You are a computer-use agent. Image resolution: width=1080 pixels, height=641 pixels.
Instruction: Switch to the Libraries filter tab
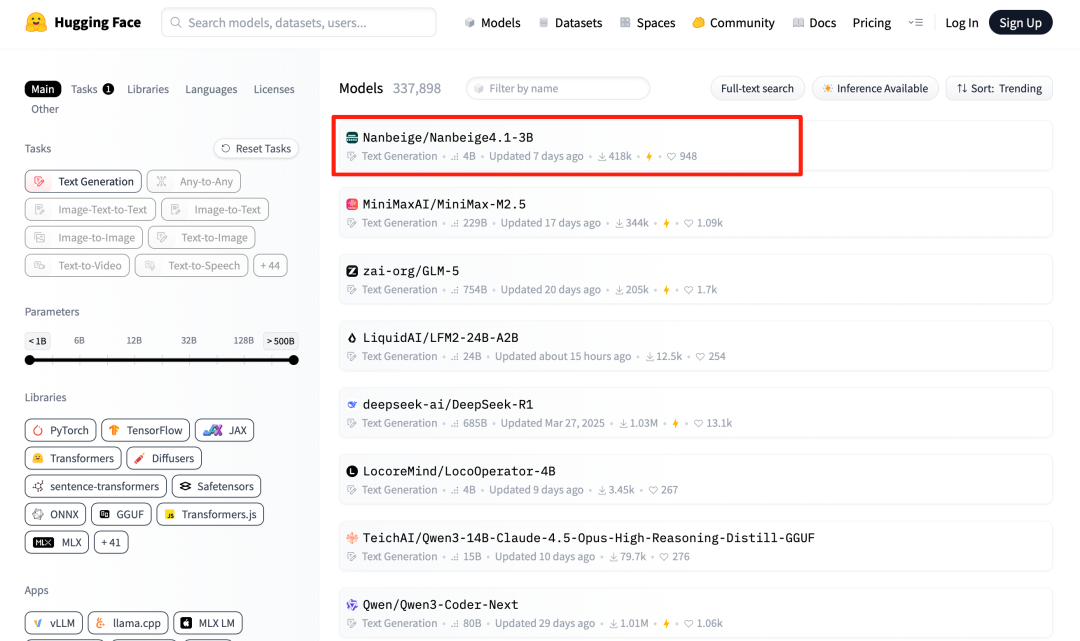click(x=148, y=89)
